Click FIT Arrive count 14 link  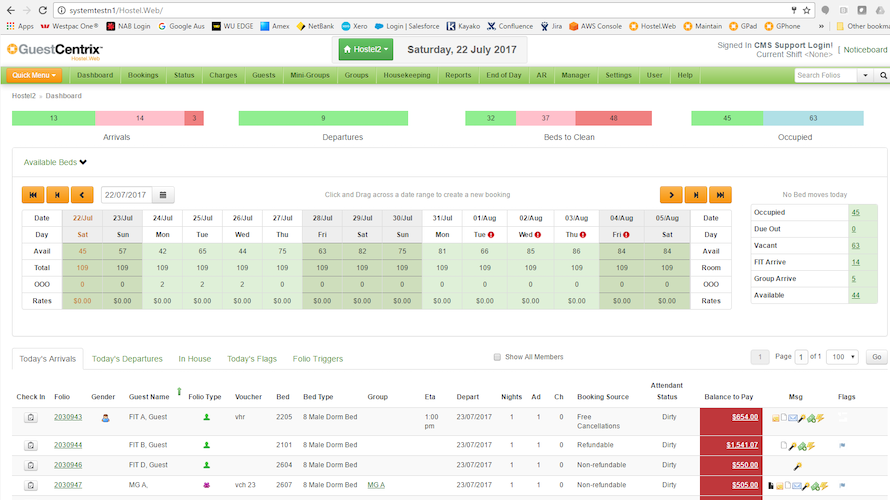[x=855, y=262]
